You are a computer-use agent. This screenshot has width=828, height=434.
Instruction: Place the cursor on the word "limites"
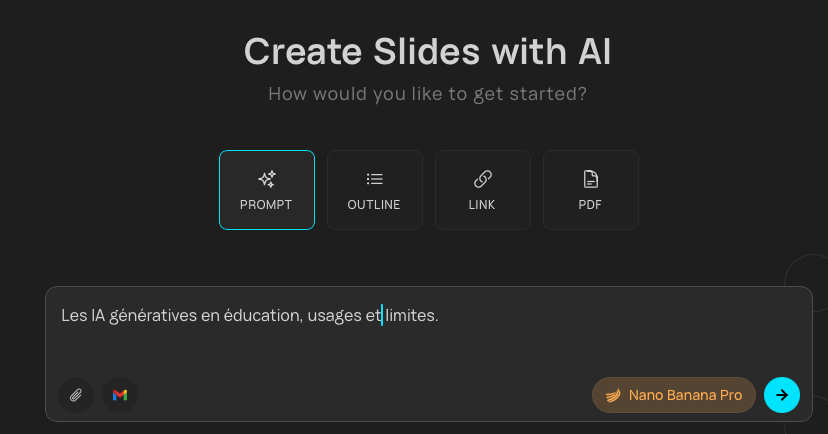point(412,316)
